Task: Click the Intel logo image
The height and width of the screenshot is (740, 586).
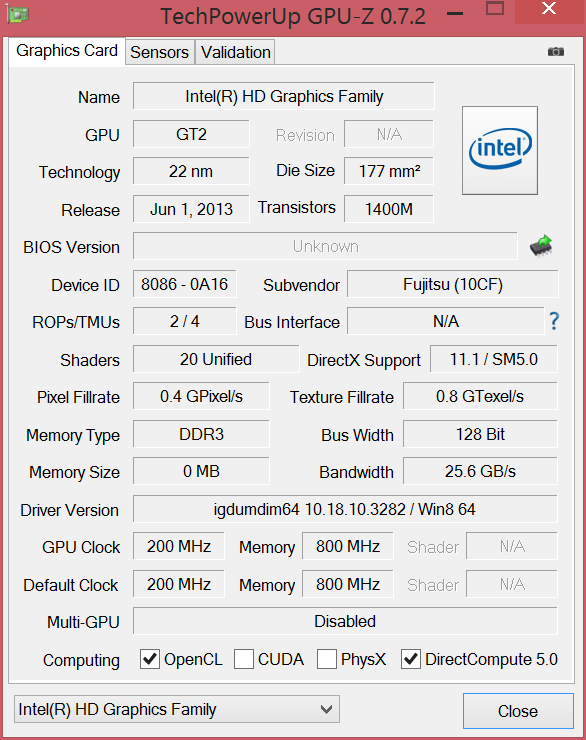Action: point(500,150)
